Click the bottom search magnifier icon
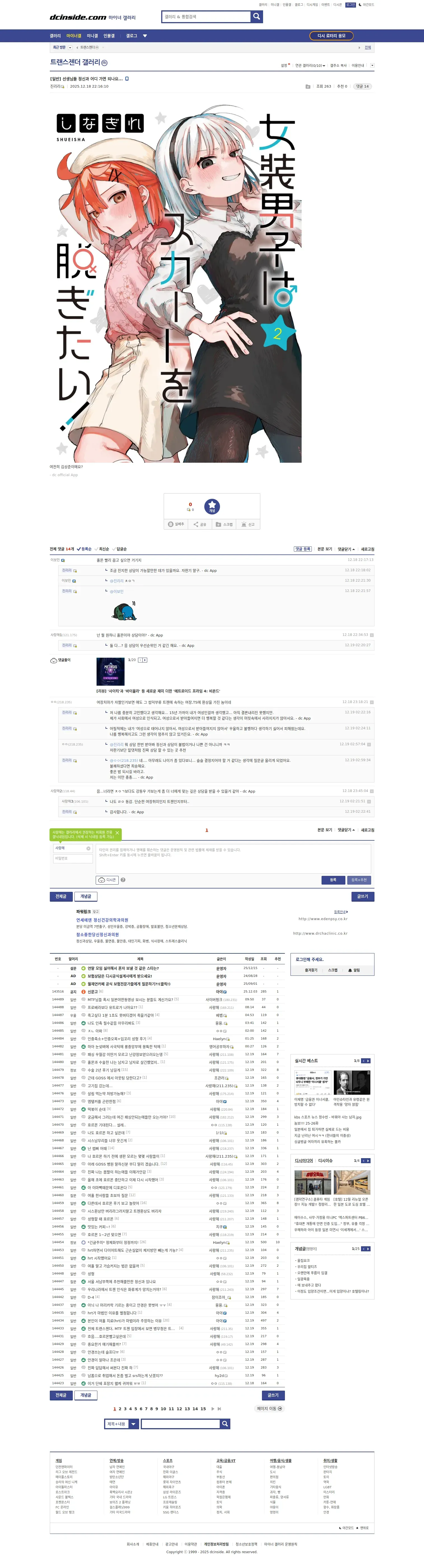The image size is (424, 1568). click(225, 1424)
